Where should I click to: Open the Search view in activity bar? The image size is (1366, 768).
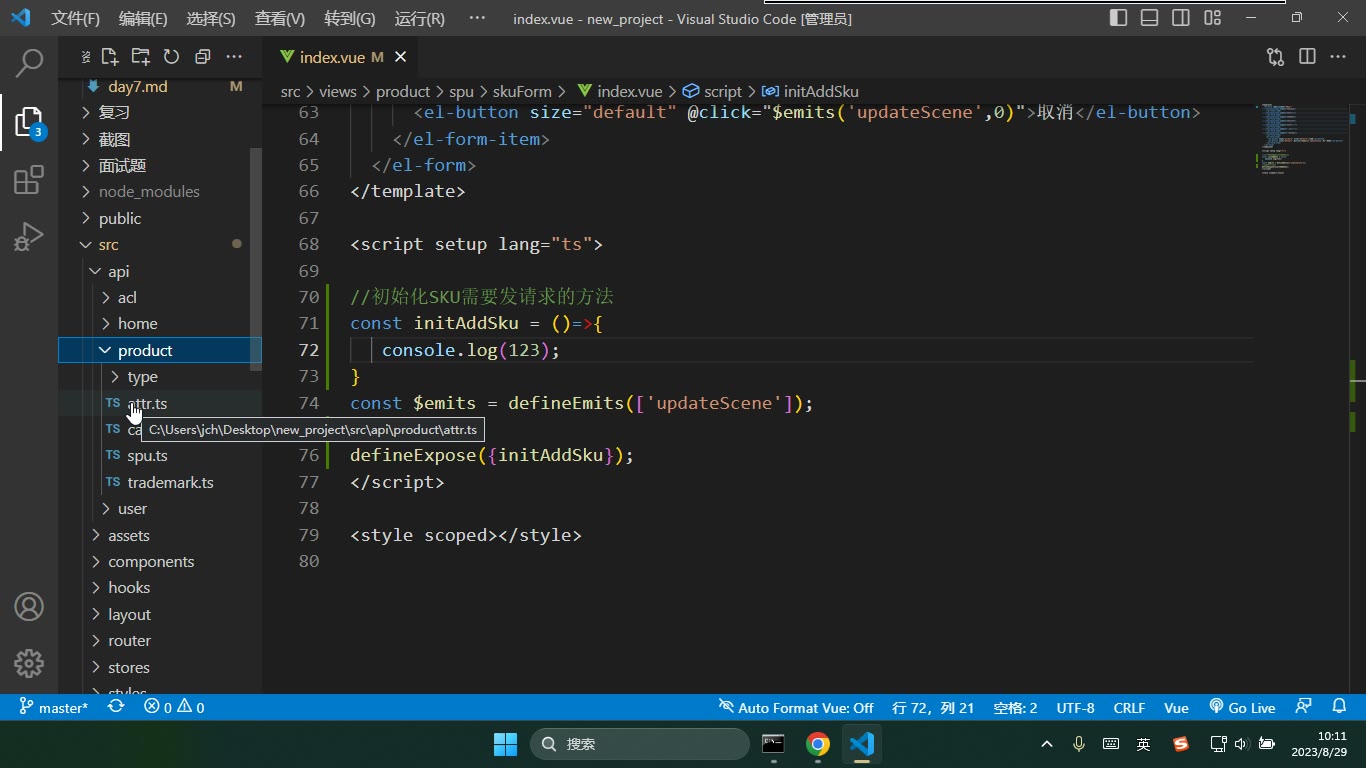[29, 64]
